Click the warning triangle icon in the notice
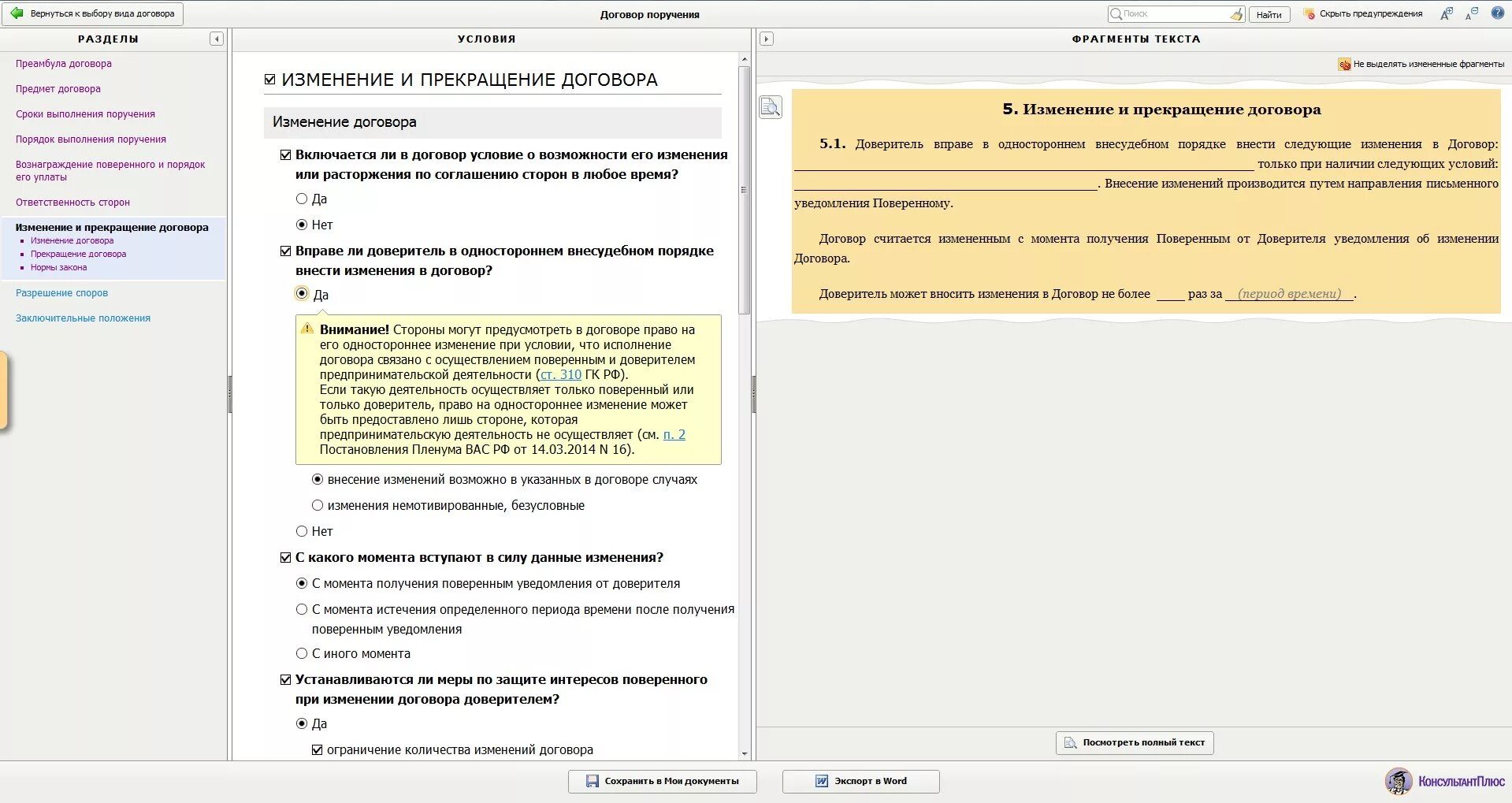The image size is (1512, 803). (307, 329)
